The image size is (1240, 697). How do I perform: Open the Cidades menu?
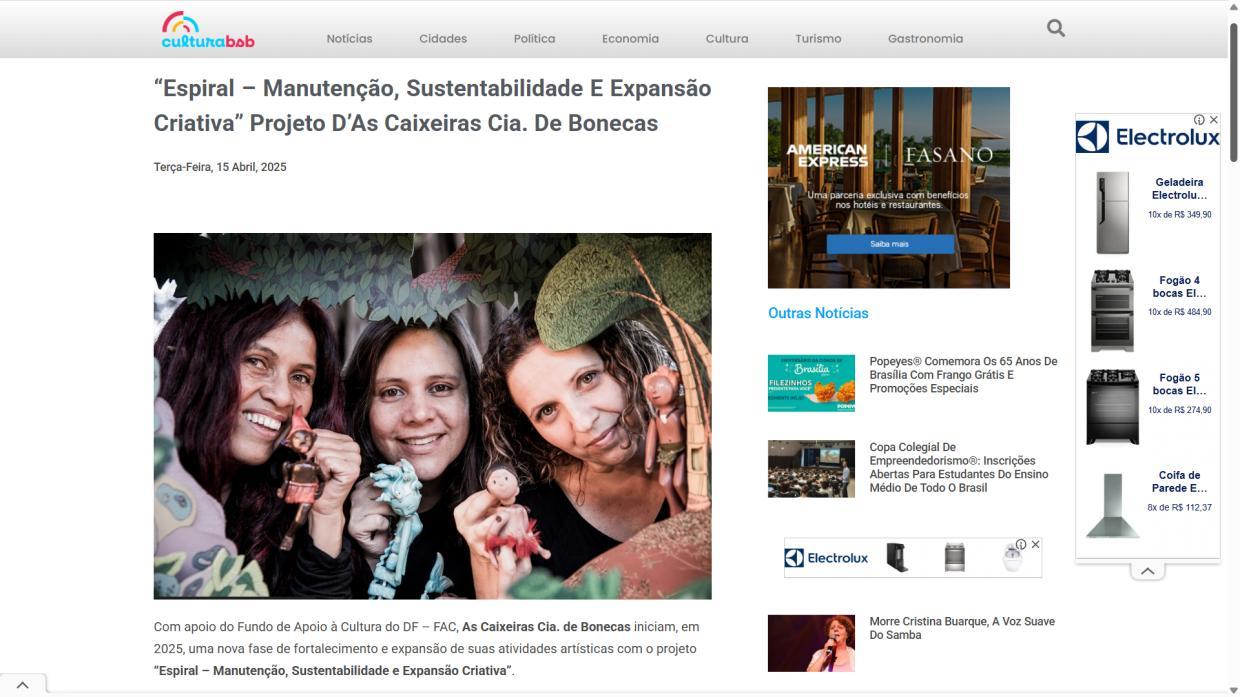click(443, 38)
